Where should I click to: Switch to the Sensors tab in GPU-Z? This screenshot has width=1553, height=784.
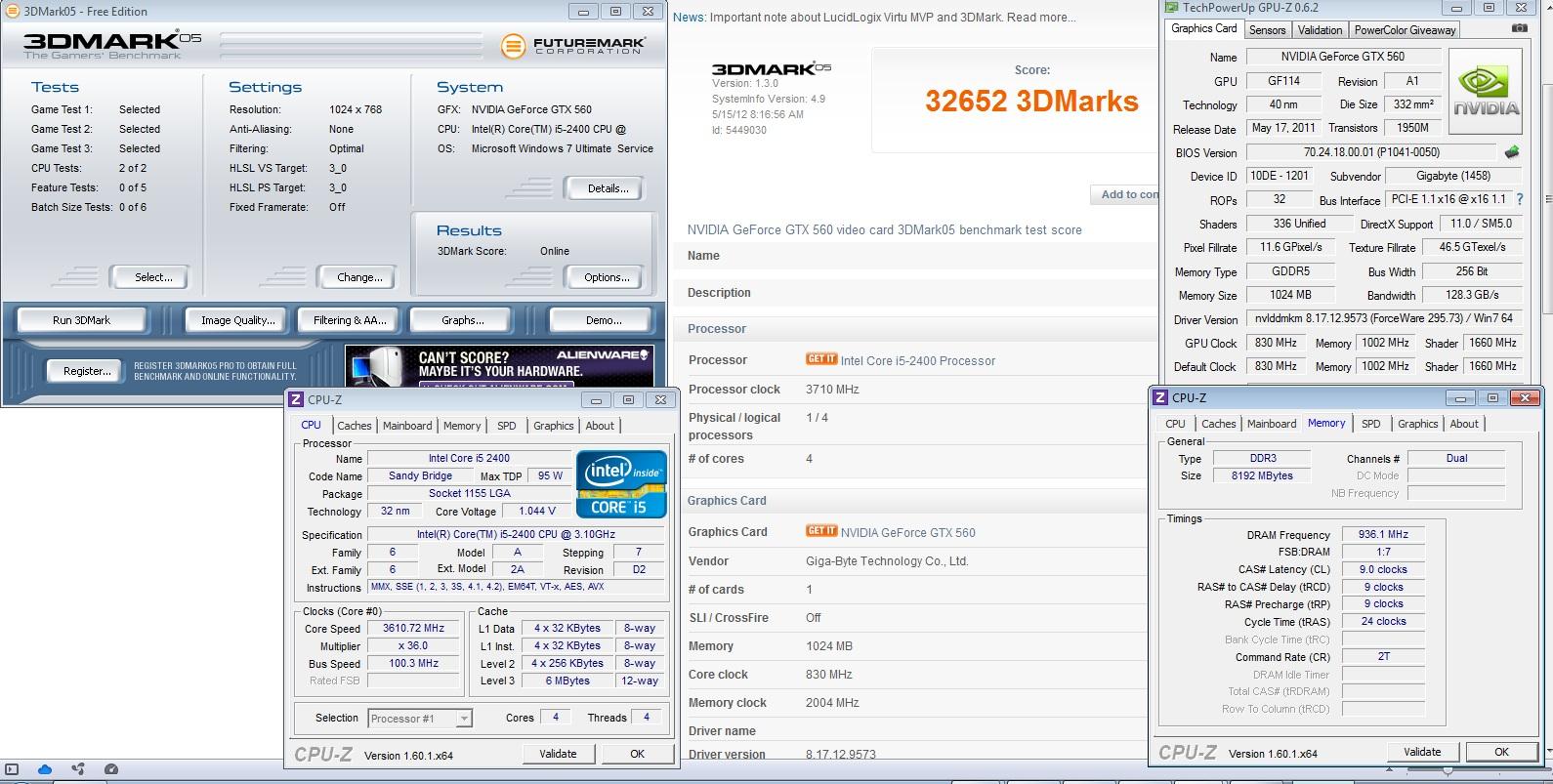(x=1268, y=30)
